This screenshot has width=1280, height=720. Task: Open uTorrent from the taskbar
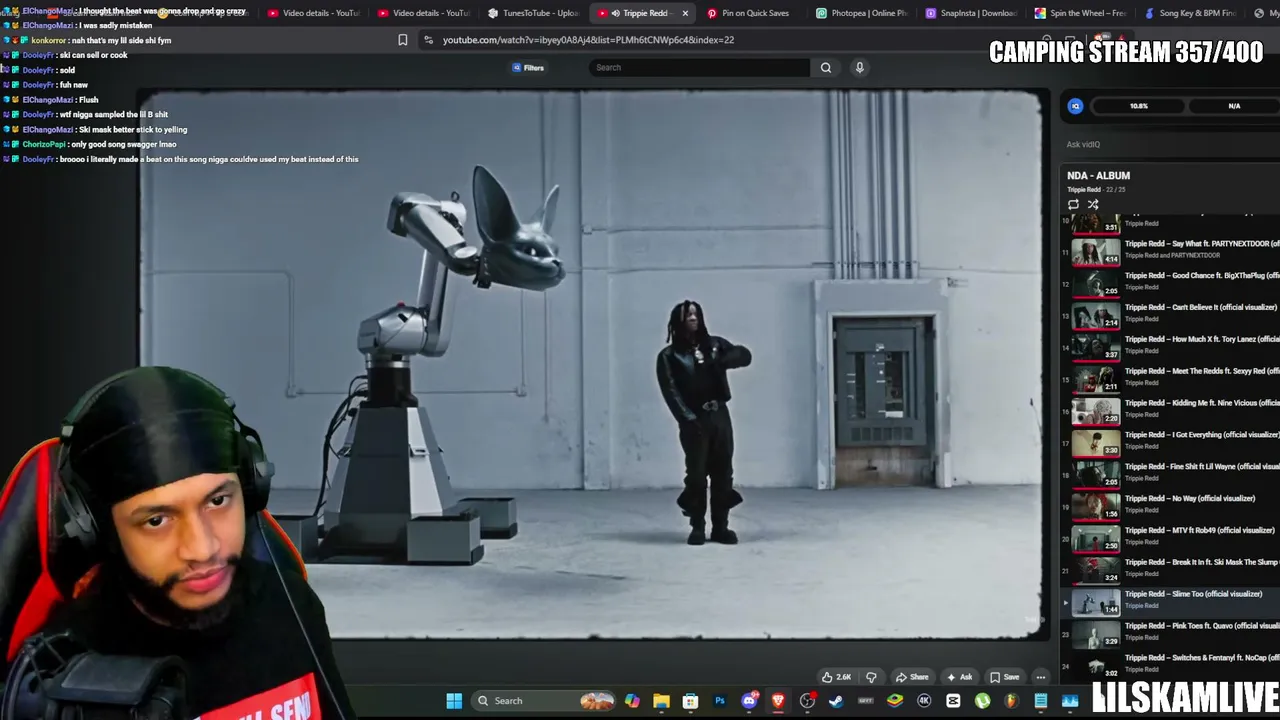click(x=982, y=701)
